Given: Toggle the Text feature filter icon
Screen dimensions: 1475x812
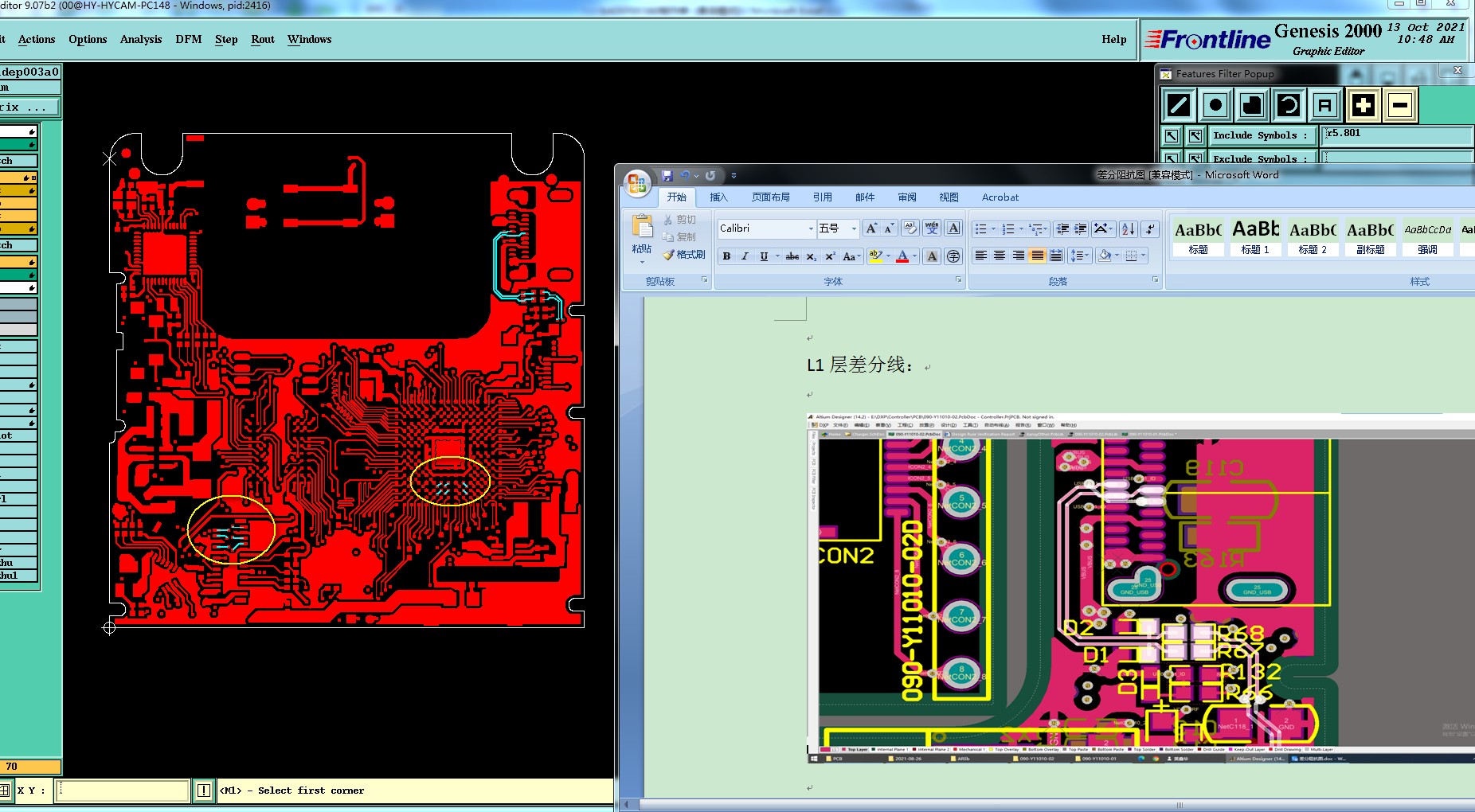Looking at the screenshot, I should coord(1324,105).
